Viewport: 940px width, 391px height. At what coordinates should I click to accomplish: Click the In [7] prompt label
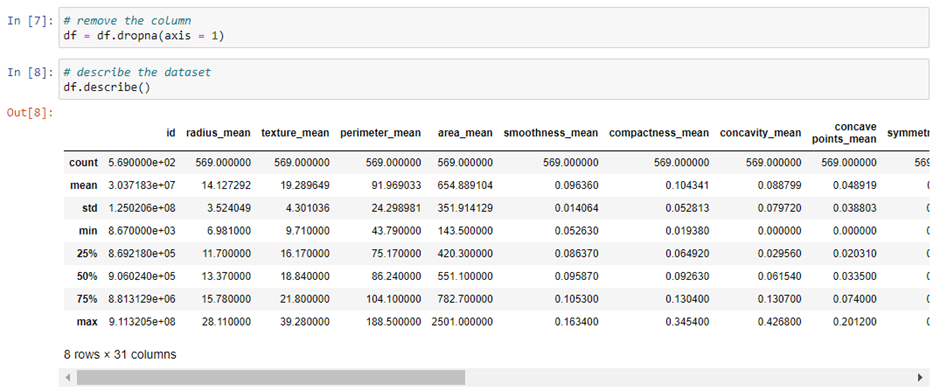(30, 20)
